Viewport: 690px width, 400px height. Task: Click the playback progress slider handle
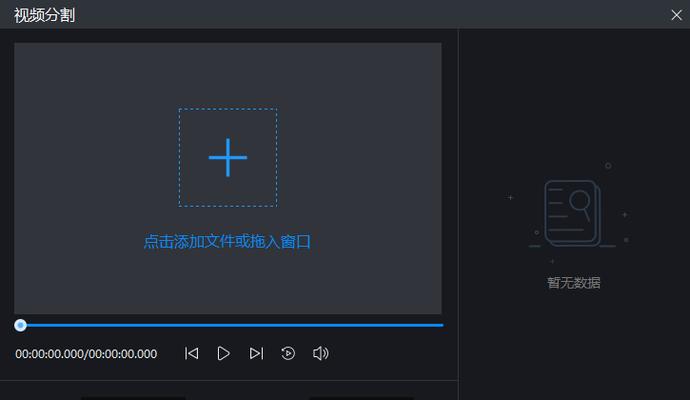point(20,325)
